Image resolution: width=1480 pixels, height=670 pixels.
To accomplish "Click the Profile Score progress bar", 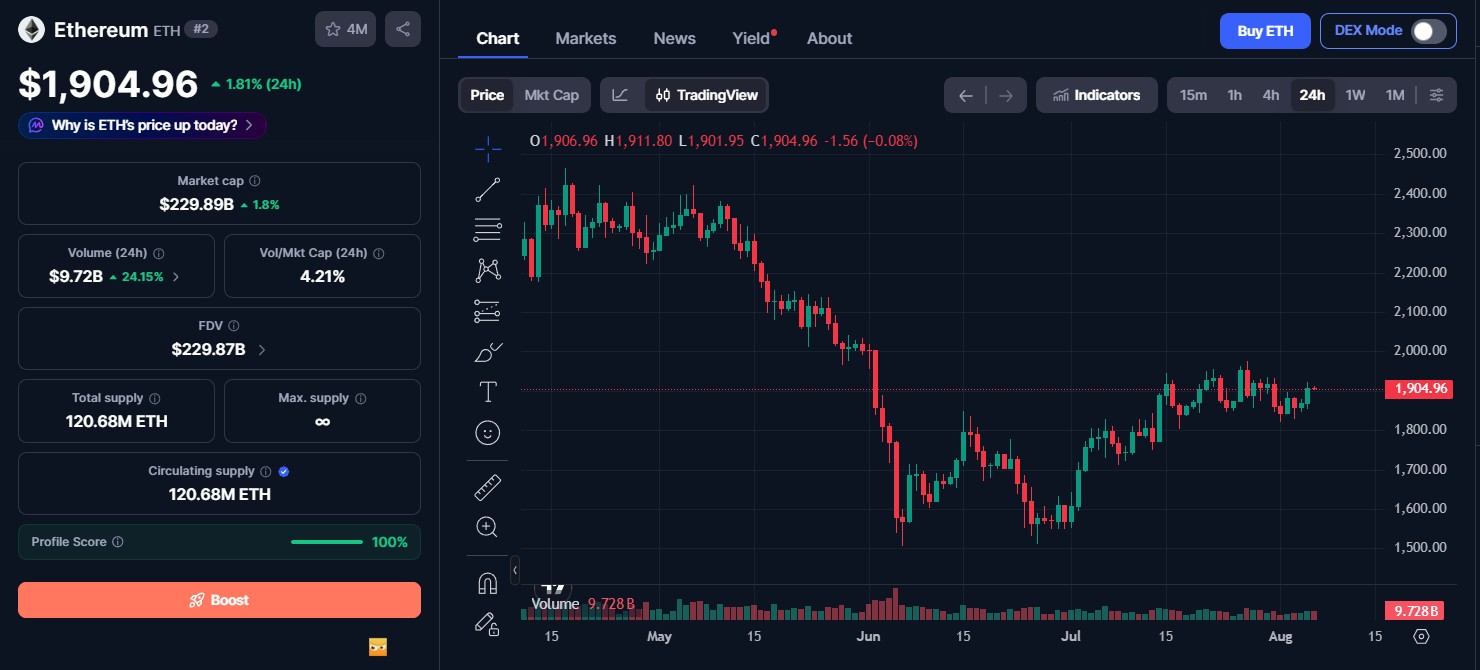I will point(327,542).
